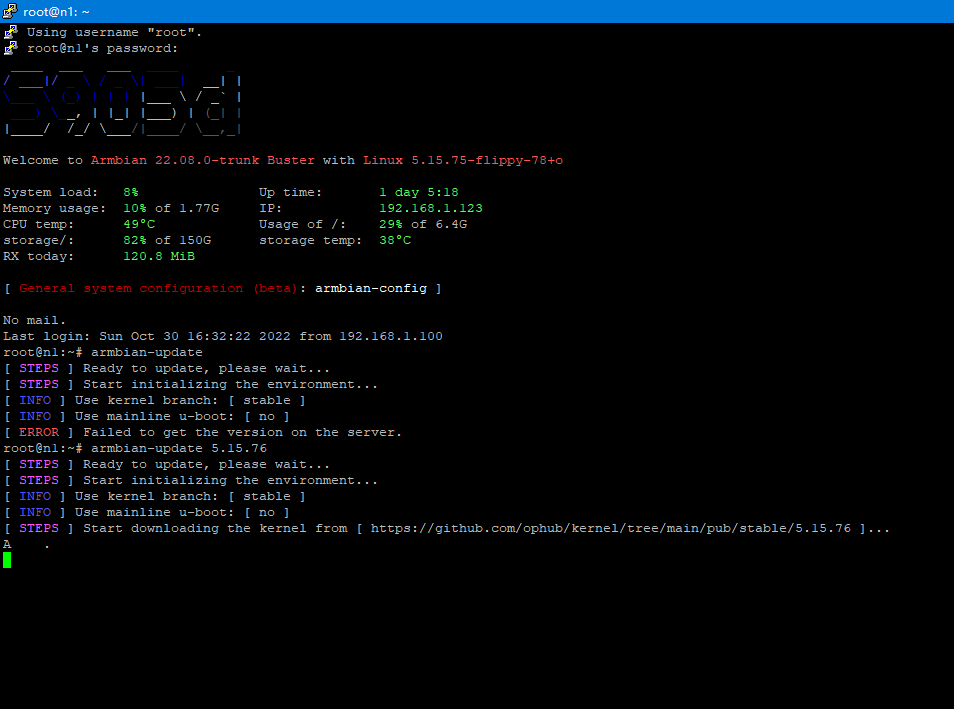Click the red 'ERROR' tag
Image resolution: width=954 pixels, height=709 pixels.
(39, 432)
